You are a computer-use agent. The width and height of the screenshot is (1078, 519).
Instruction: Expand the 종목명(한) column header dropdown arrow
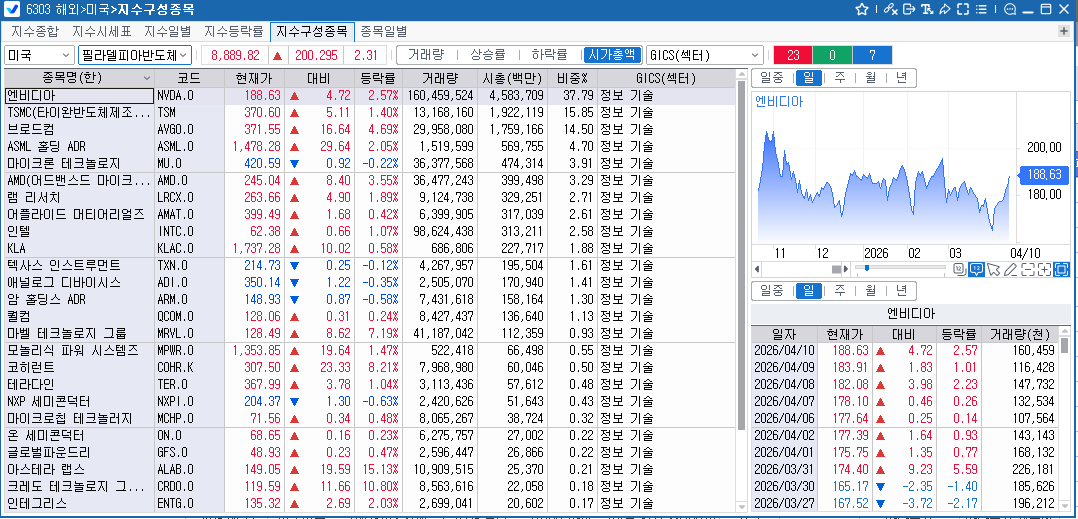tap(146, 78)
